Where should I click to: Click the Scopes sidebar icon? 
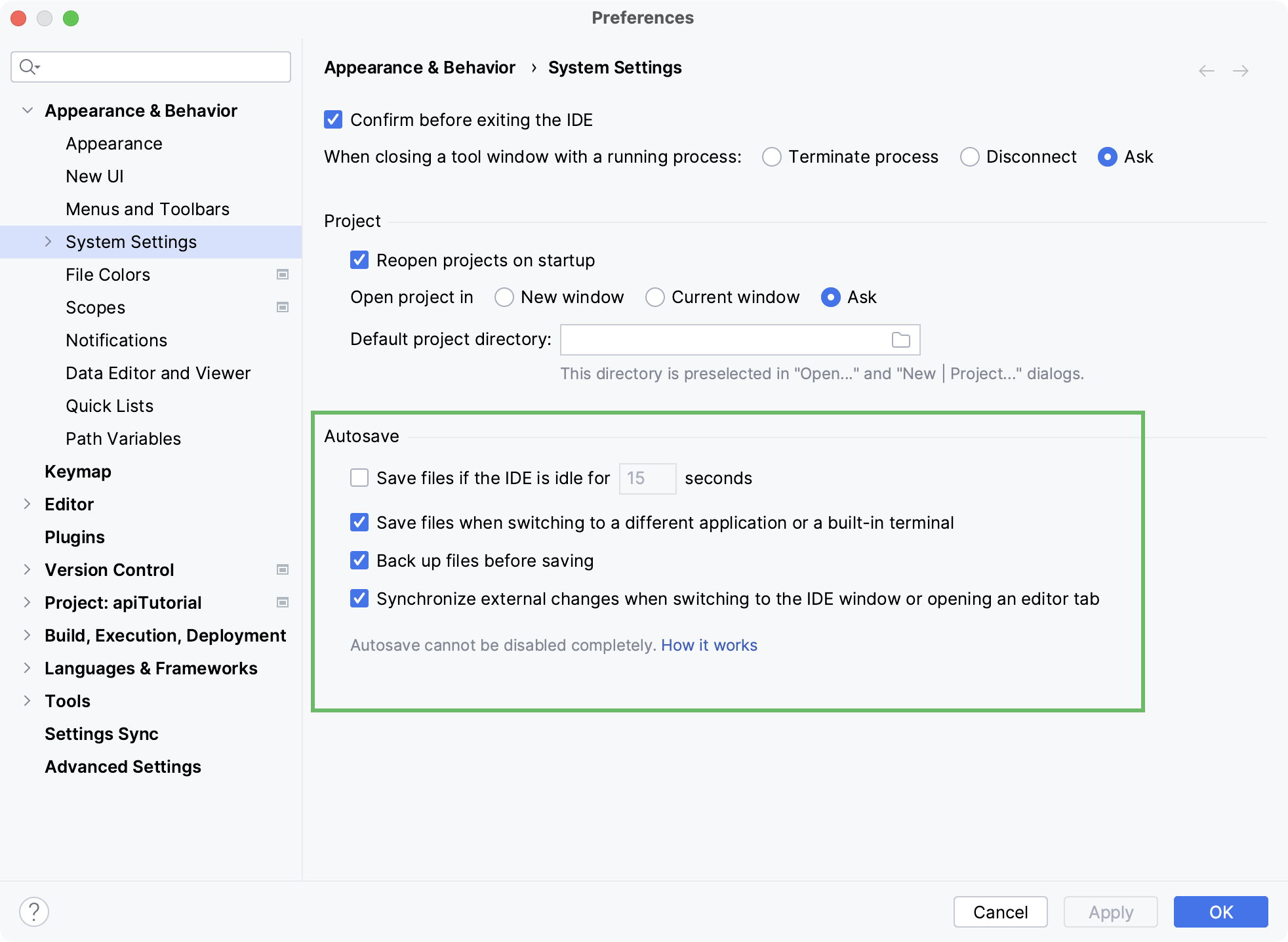click(283, 307)
